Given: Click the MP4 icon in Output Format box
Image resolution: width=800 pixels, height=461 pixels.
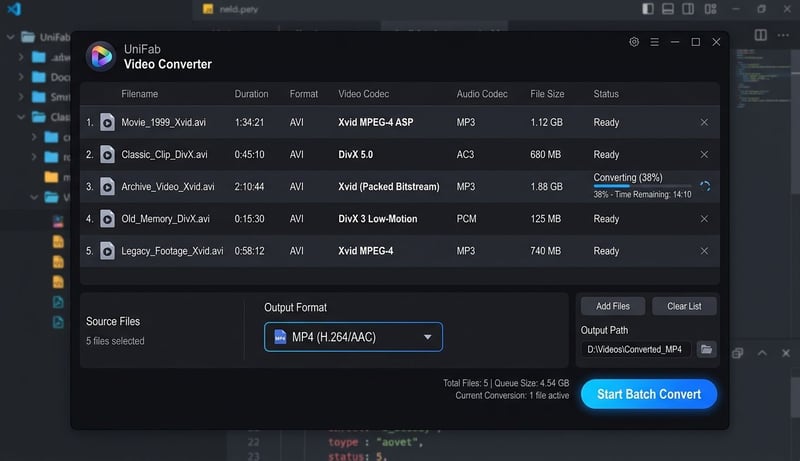Looking at the screenshot, I should (280, 337).
